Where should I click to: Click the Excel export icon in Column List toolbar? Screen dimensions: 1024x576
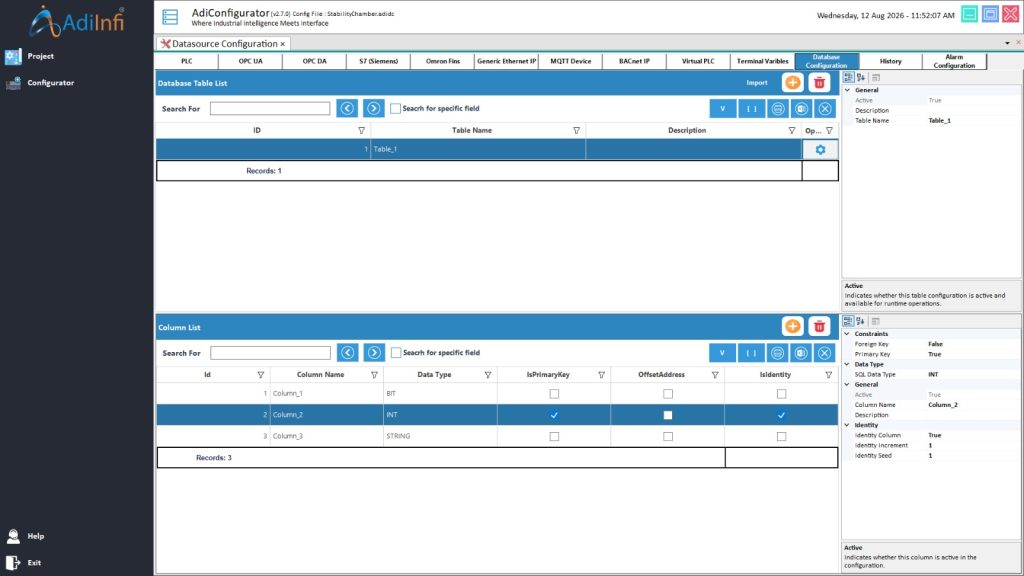[x=801, y=353]
